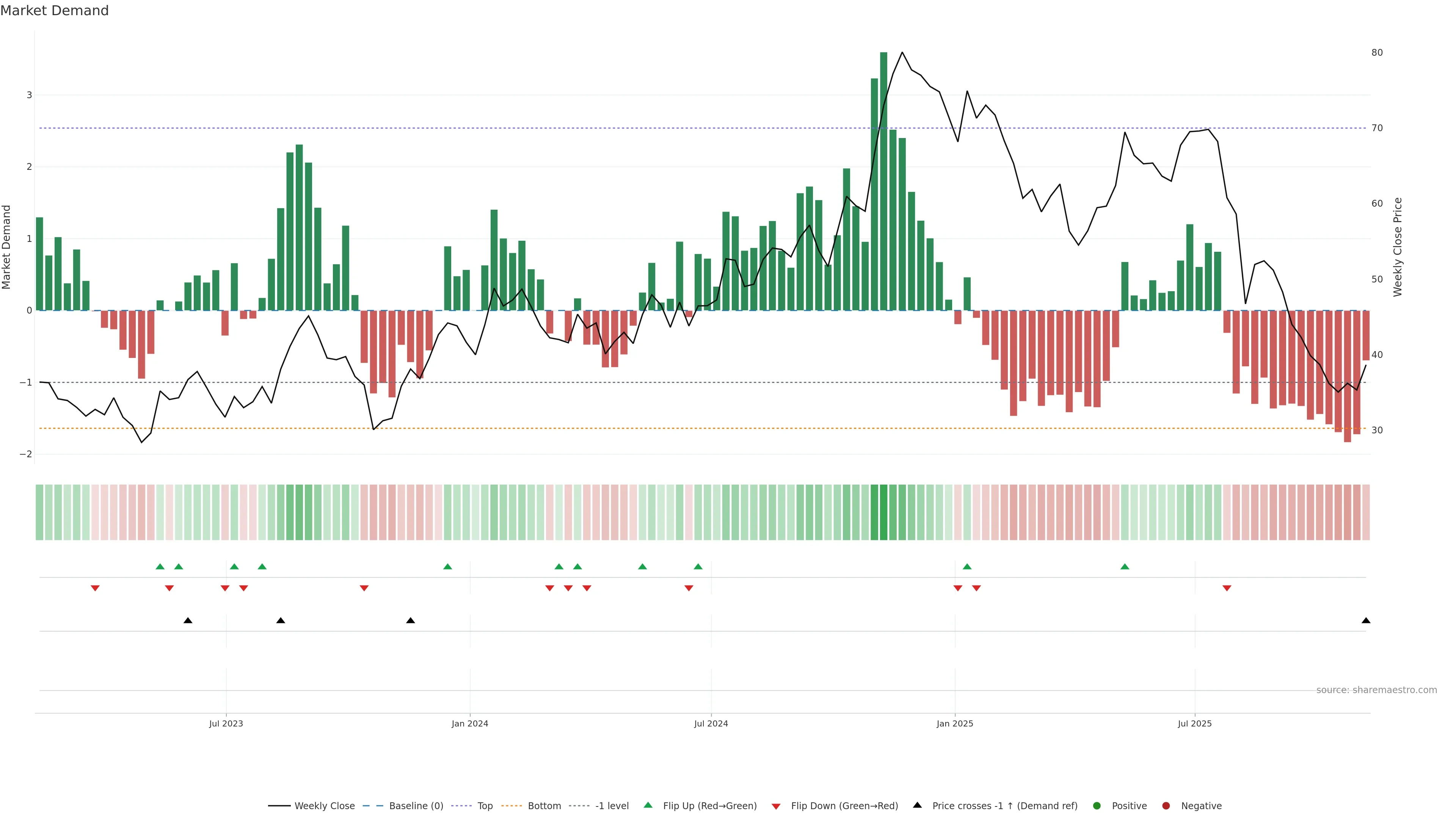Click the Jan 2024 x-axis label
This screenshot has height=819, width=1456.
tap(470, 723)
